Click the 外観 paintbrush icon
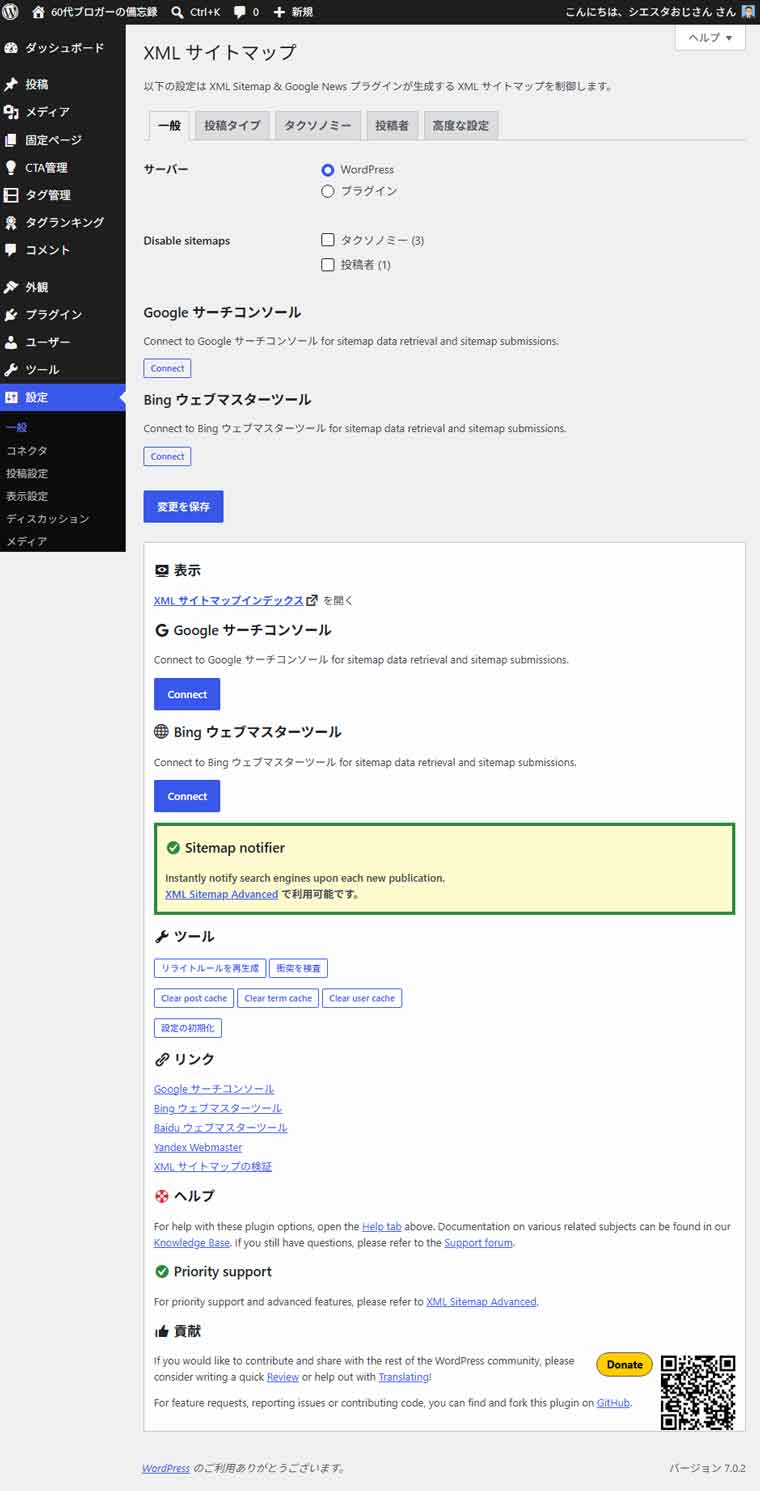Screen dimensions: 760x1491 [x=11, y=287]
